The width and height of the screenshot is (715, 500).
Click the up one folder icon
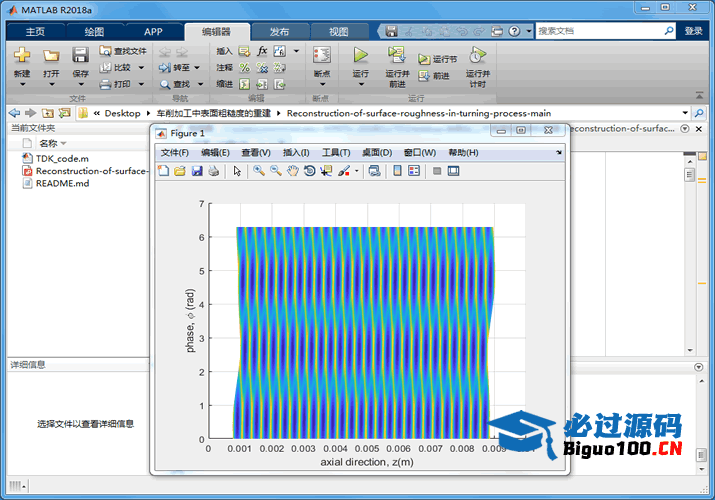coord(48,113)
